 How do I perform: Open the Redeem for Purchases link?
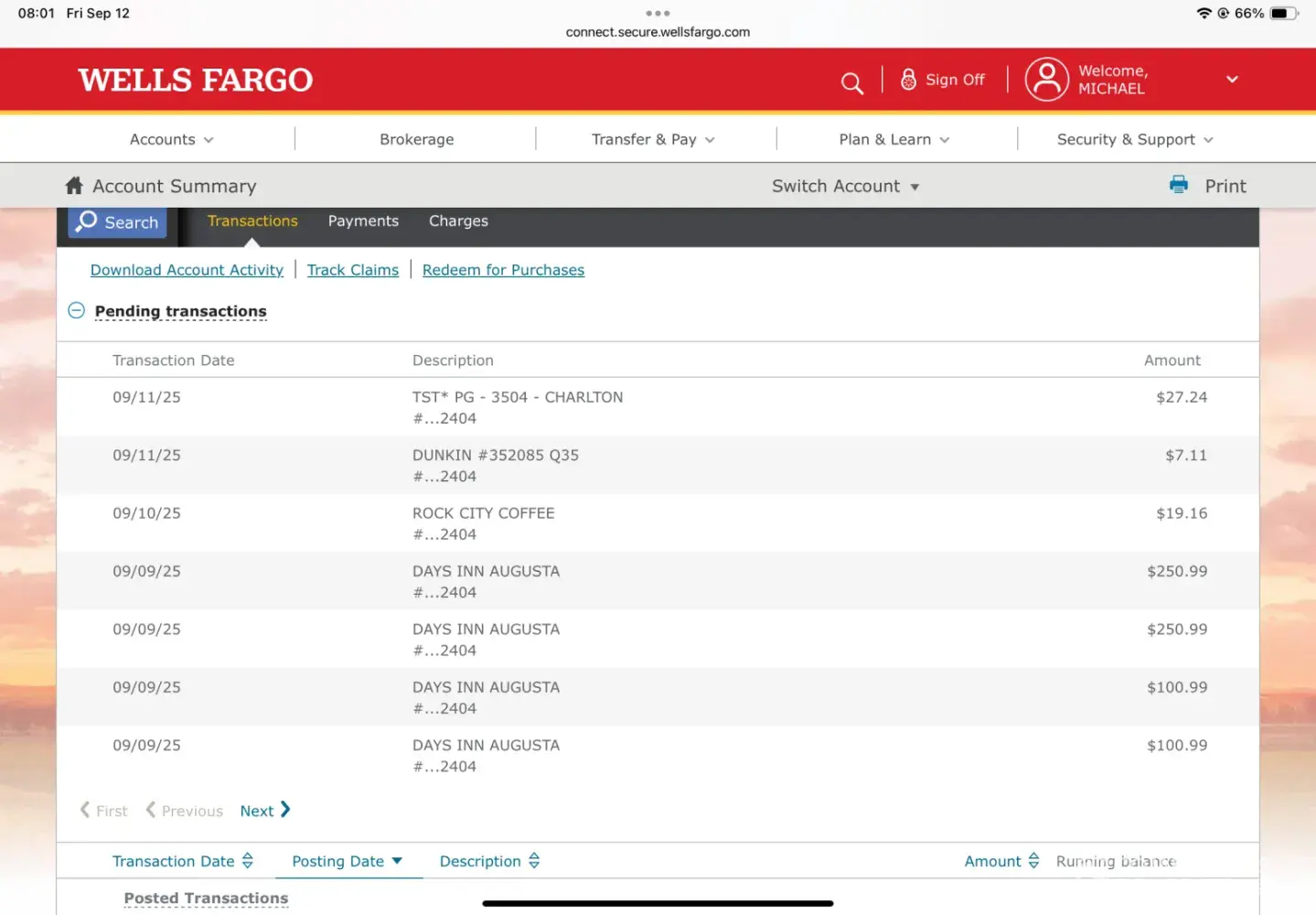503,270
